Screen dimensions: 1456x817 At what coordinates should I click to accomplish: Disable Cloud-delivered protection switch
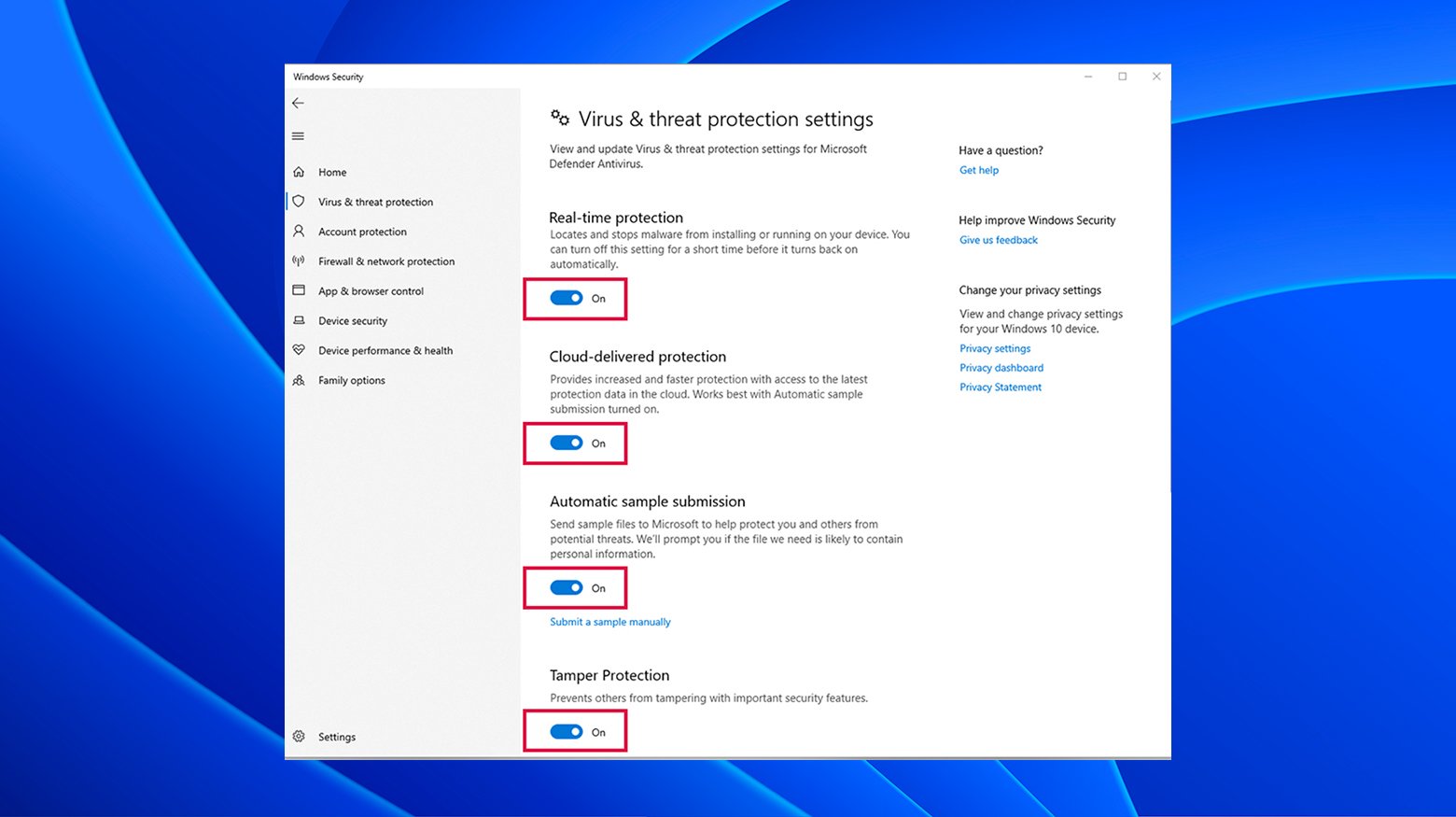(x=567, y=443)
